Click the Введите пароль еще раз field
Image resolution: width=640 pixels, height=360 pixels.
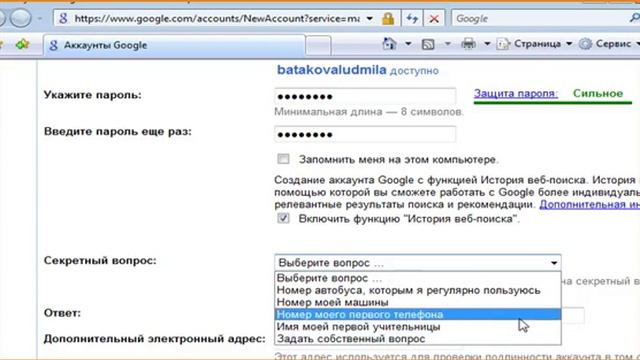pos(365,134)
